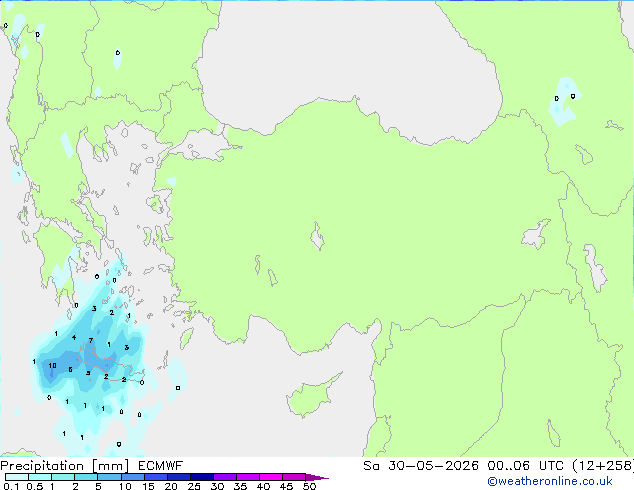Click the '10' precipitation value west of Crete
Screen dimensions: 634x490
click(x=52, y=365)
